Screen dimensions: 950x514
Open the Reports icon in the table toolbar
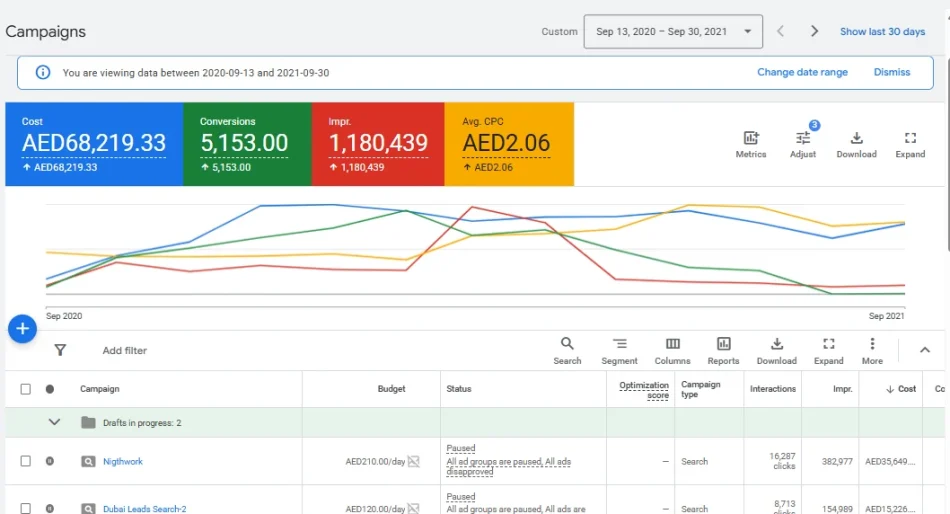pyautogui.click(x=723, y=344)
